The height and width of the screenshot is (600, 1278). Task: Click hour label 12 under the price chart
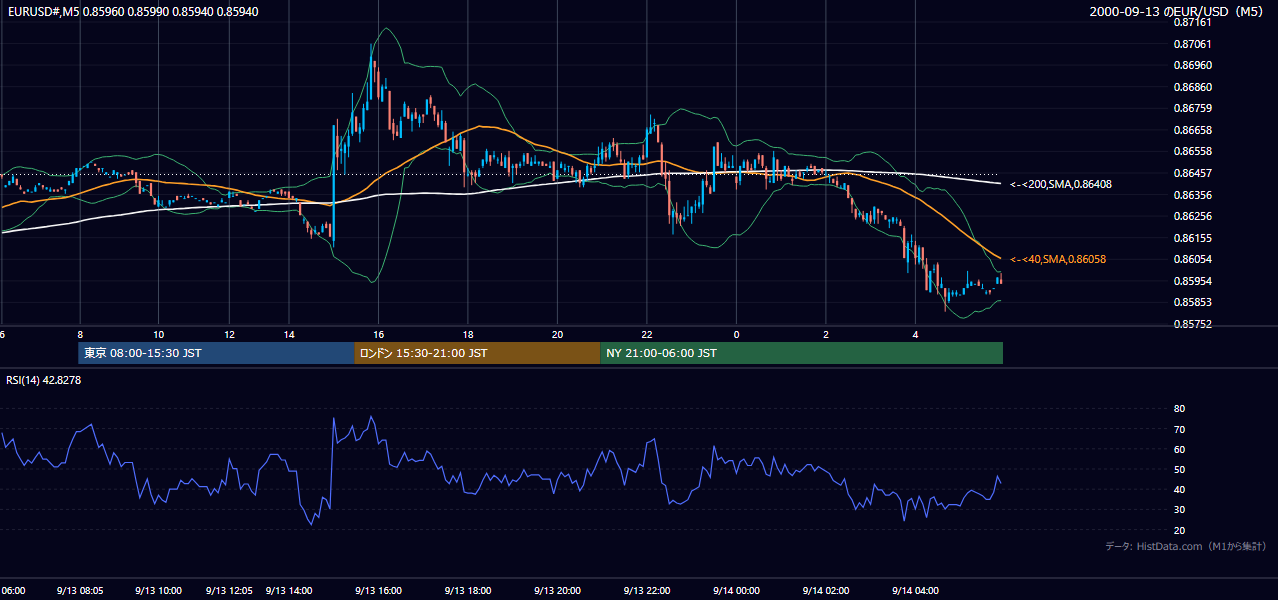(x=230, y=334)
